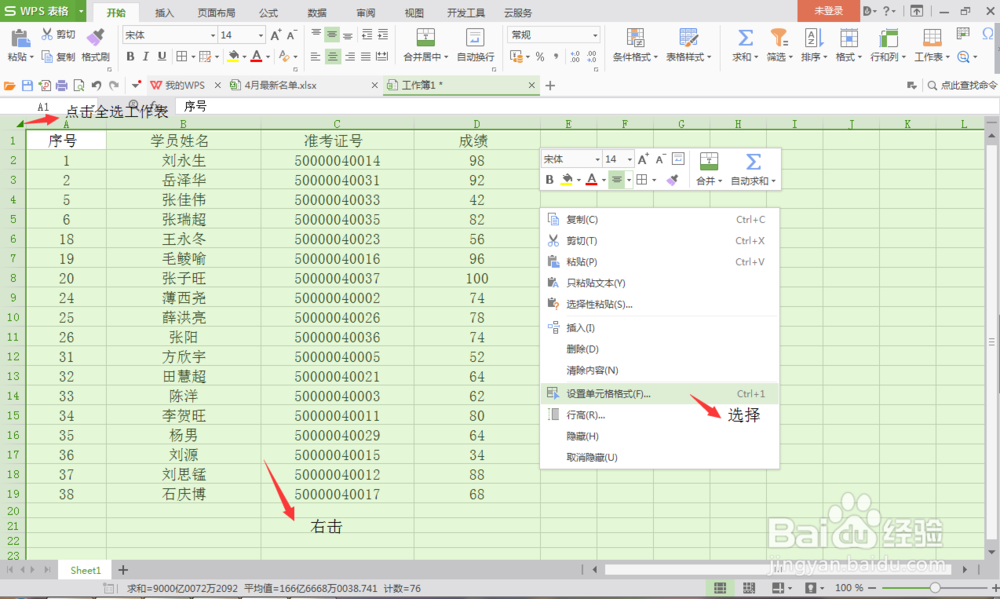Select the Sheet1 sheet tab
Image resolution: width=1000 pixels, height=599 pixels.
pyautogui.click(x=85, y=570)
